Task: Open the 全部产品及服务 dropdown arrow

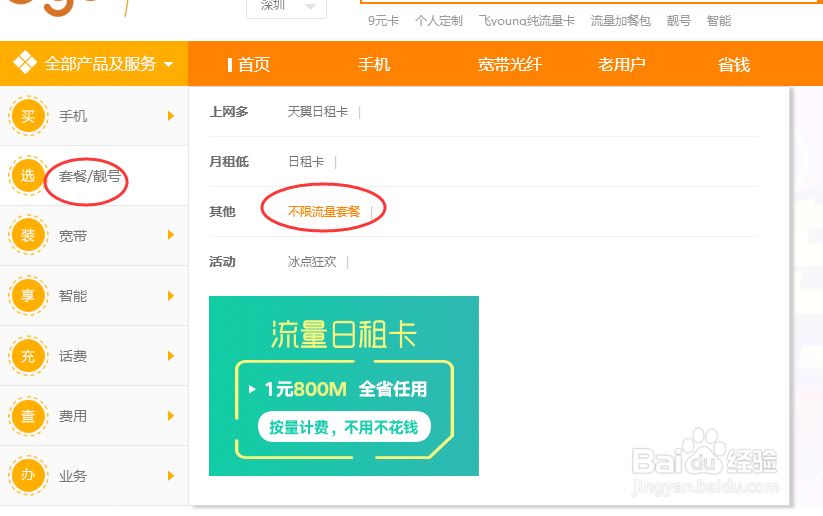Action: click(168, 65)
